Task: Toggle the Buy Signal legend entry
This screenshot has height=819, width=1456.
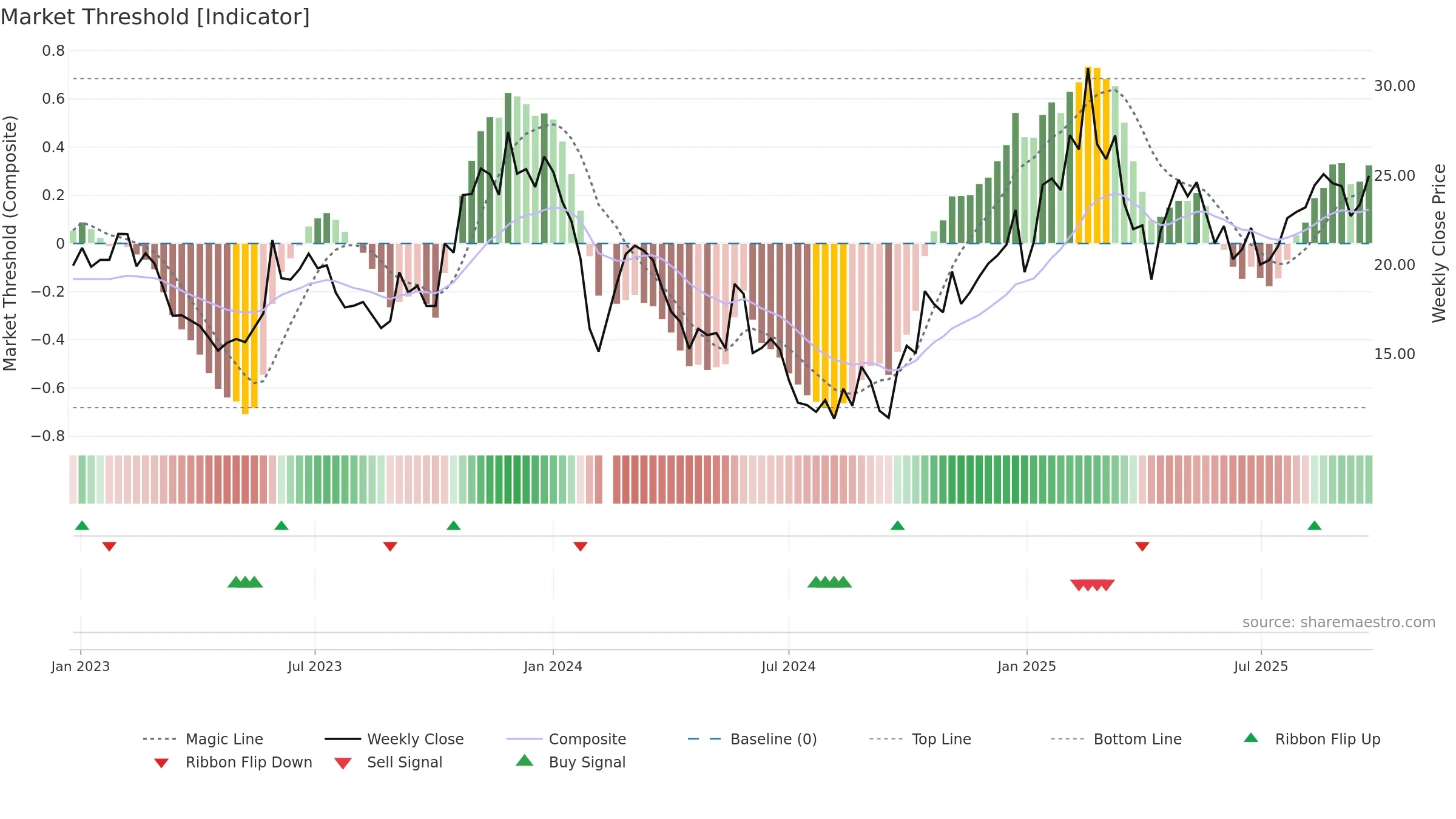Action: pyautogui.click(x=570, y=762)
